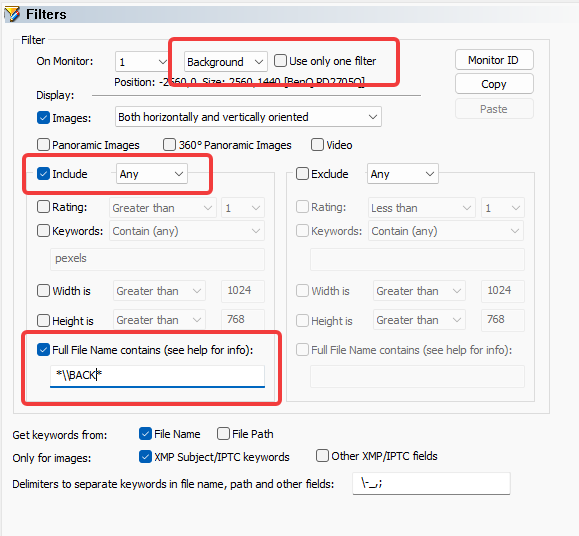The height and width of the screenshot is (536, 579).
Task: Enable File Path keyword source checkbox
Action: 223,433
